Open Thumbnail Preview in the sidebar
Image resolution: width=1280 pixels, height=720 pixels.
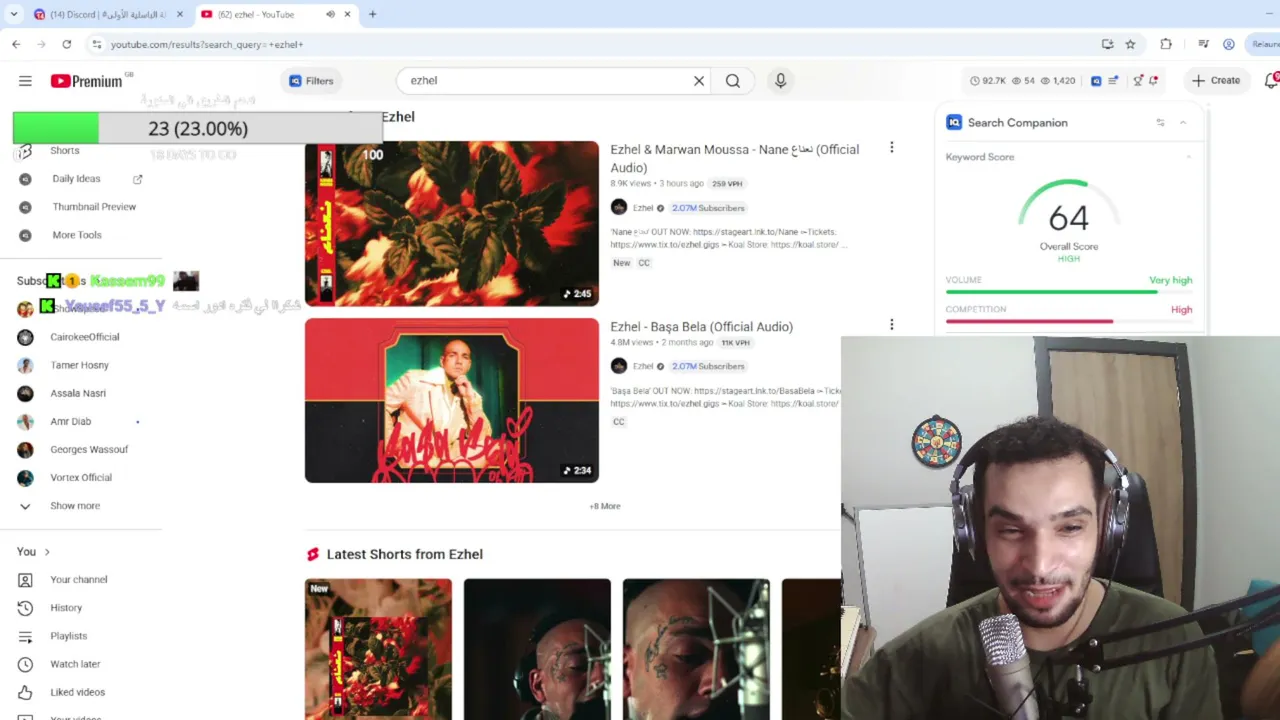pos(94,207)
